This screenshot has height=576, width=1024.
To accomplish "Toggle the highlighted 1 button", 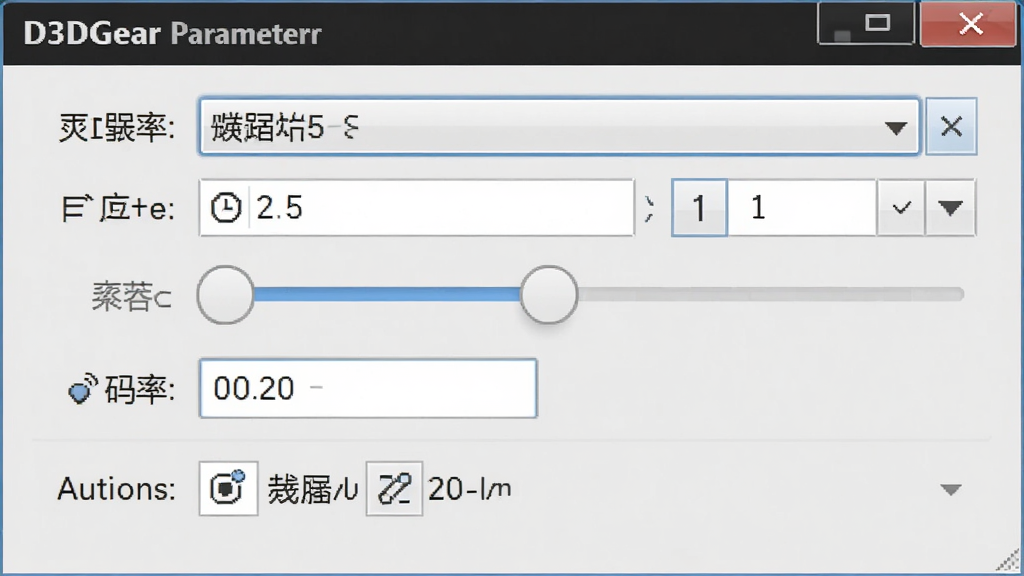I will [699, 208].
